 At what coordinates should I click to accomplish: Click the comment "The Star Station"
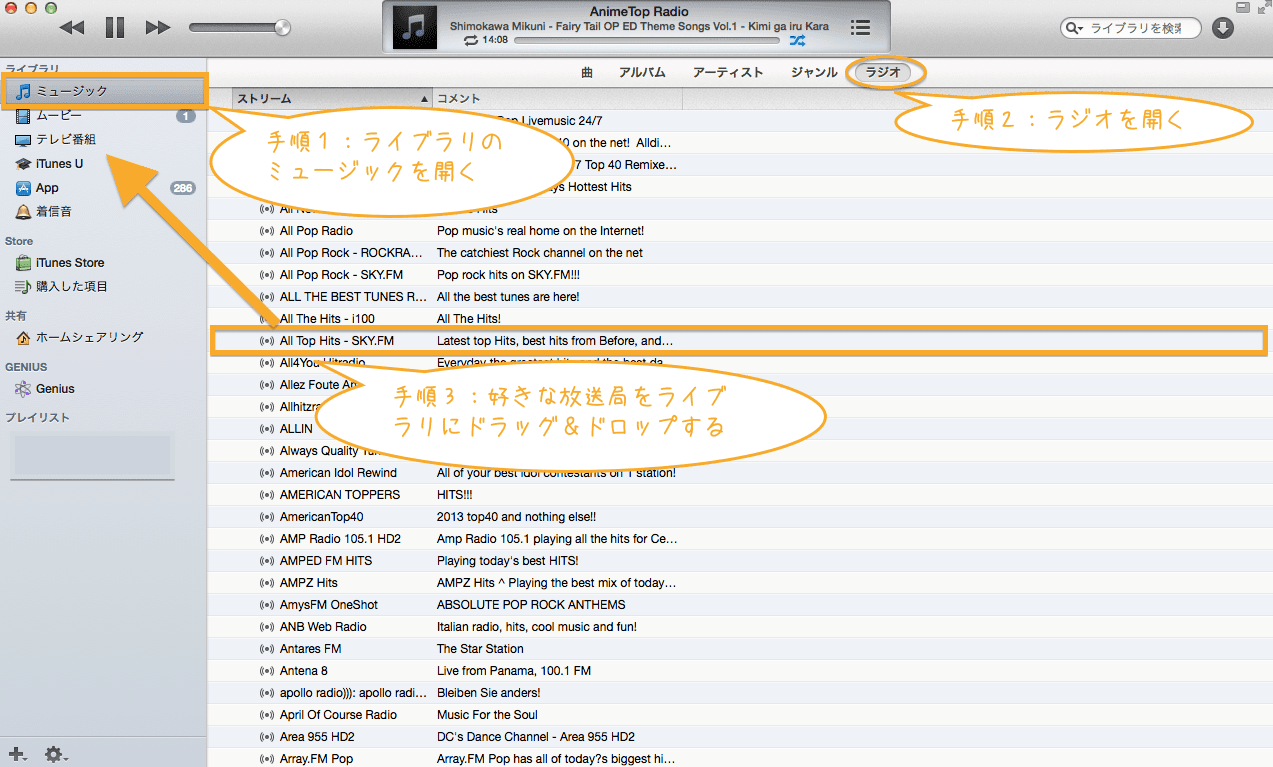point(480,649)
